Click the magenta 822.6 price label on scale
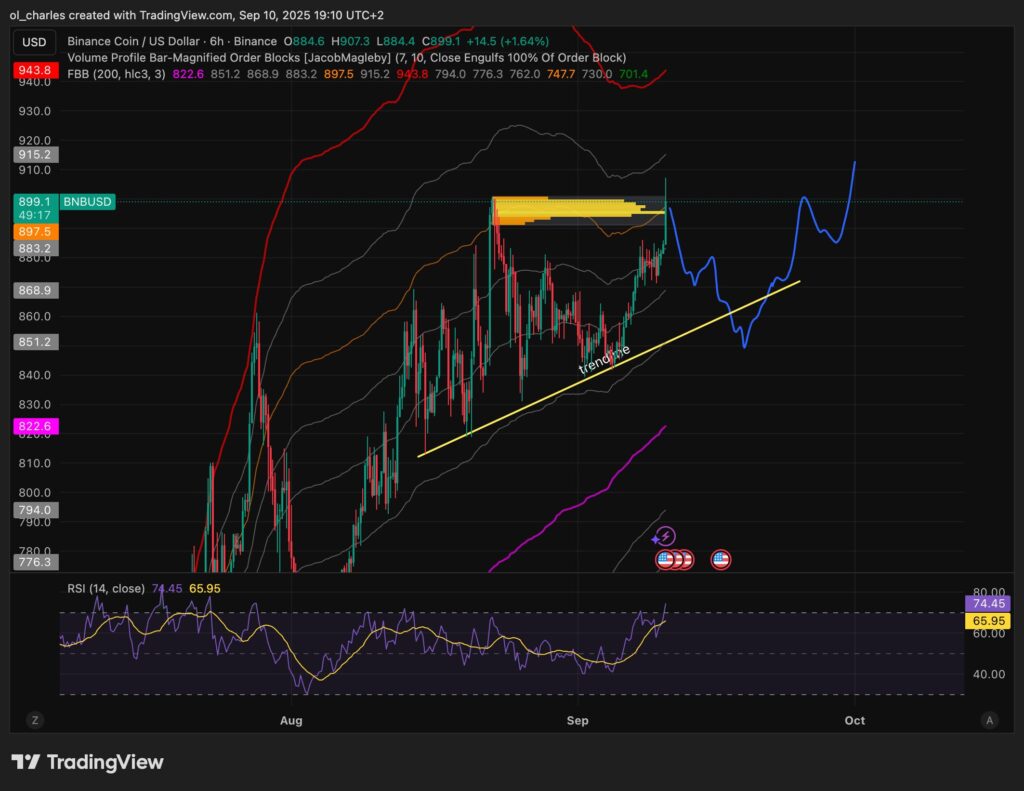This screenshot has width=1024, height=791. (x=34, y=426)
